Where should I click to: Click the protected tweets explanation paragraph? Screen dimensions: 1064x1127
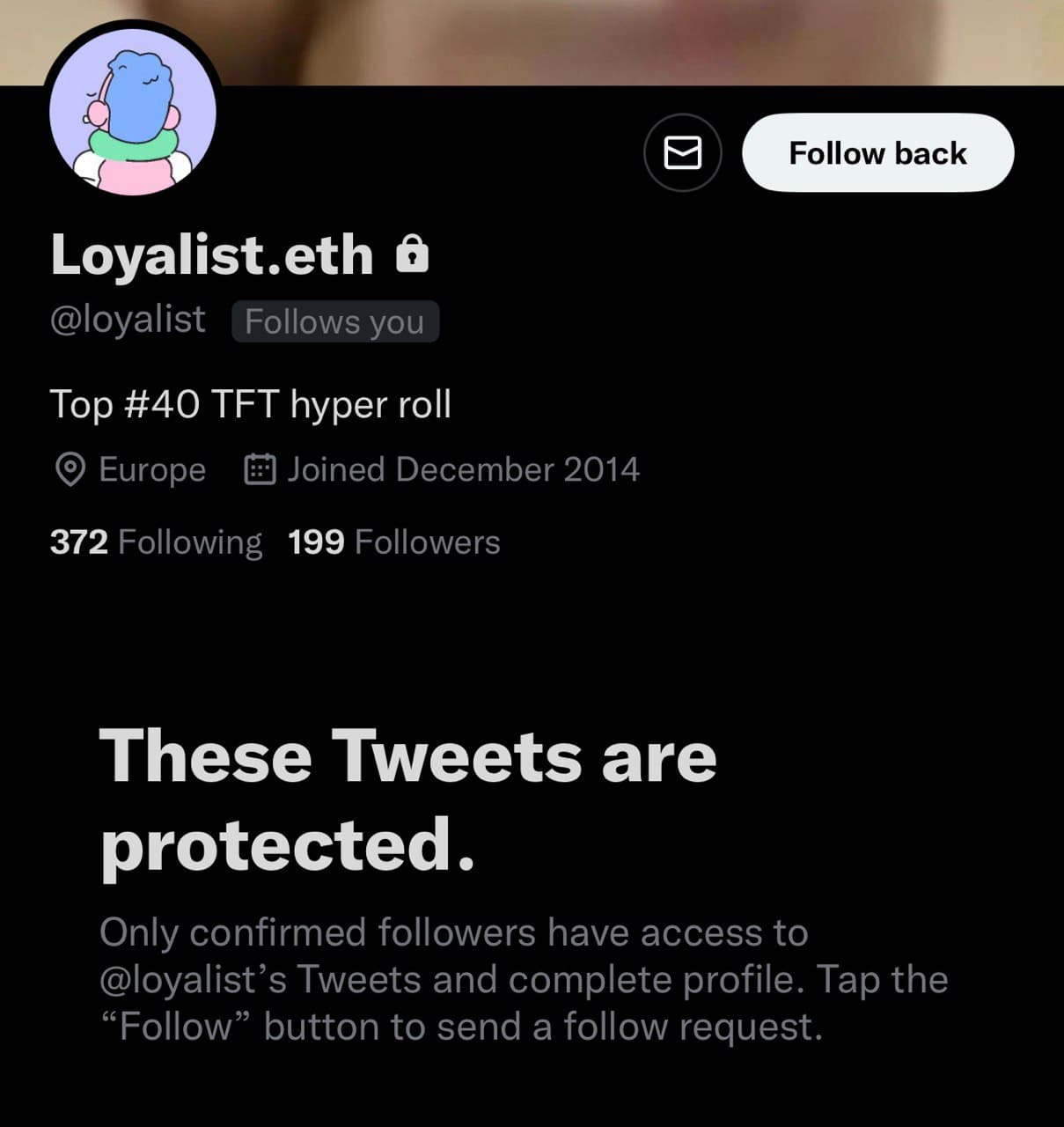pyautogui.click(x=524, y=980)
